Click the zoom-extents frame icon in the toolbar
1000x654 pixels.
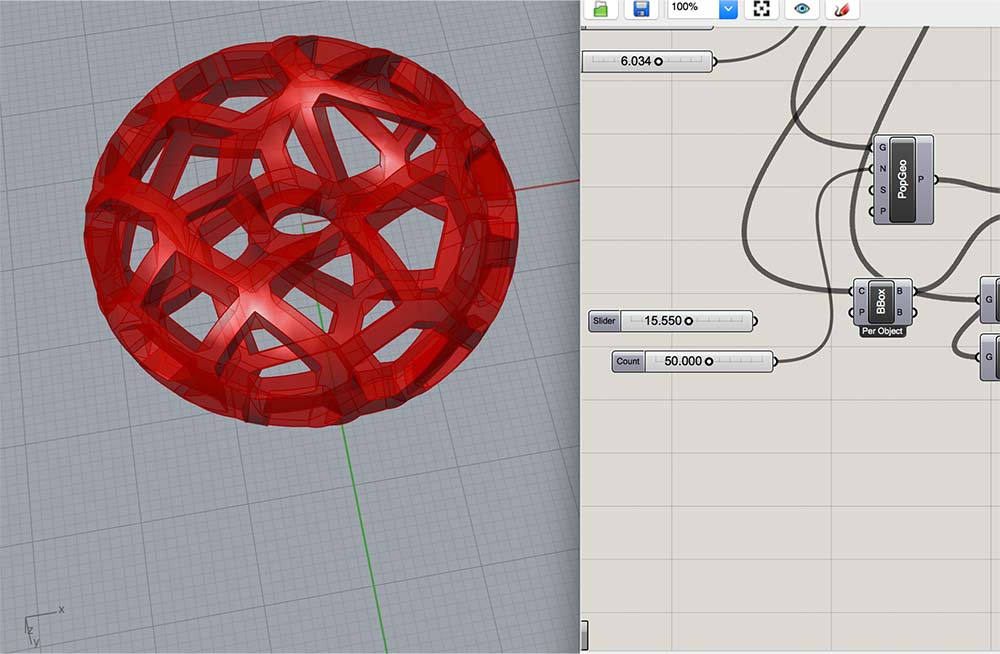pyautogui.click(x=761, y=9)
